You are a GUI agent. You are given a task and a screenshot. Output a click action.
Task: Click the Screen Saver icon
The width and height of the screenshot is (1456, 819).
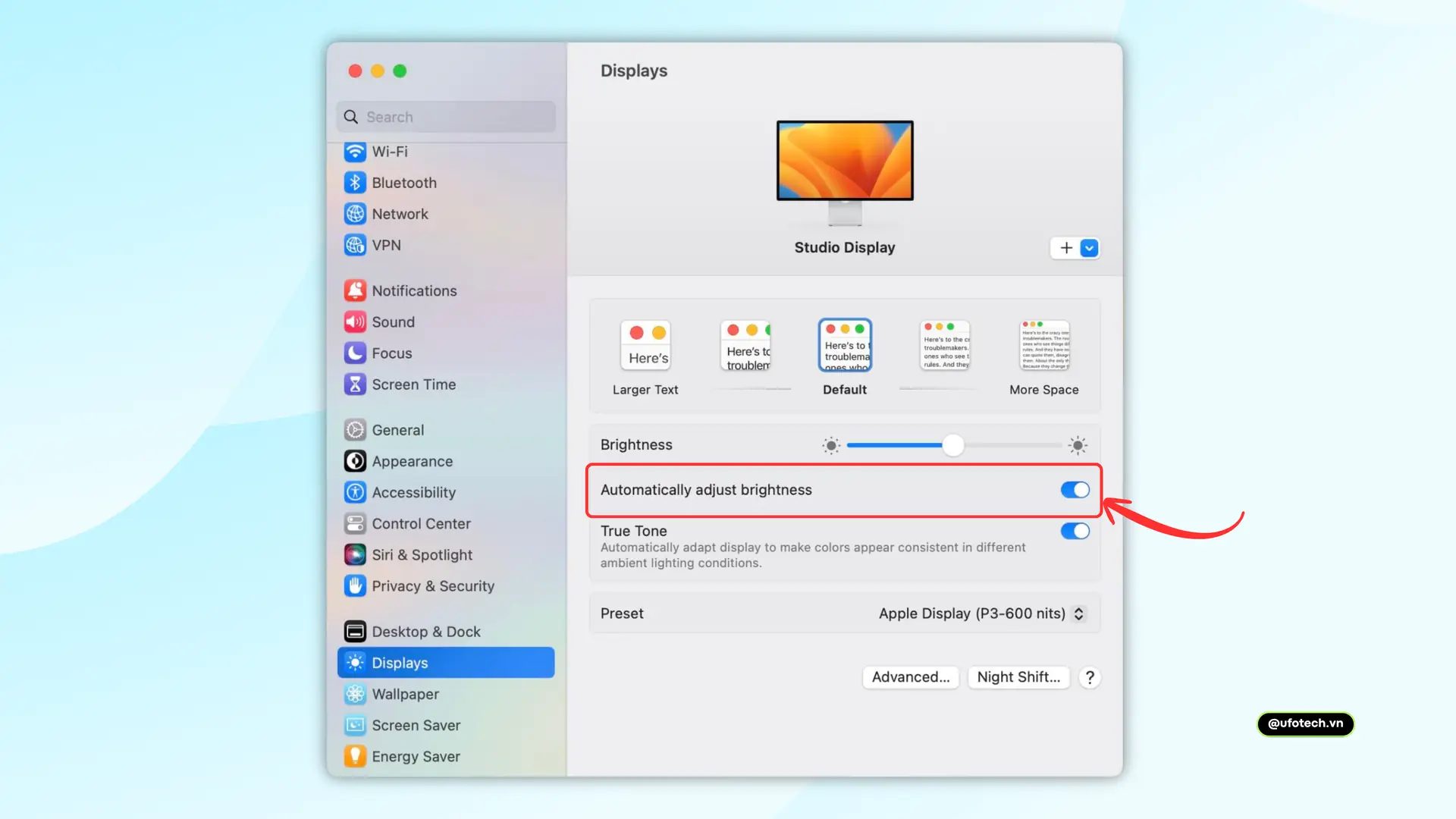pos(355,725)
